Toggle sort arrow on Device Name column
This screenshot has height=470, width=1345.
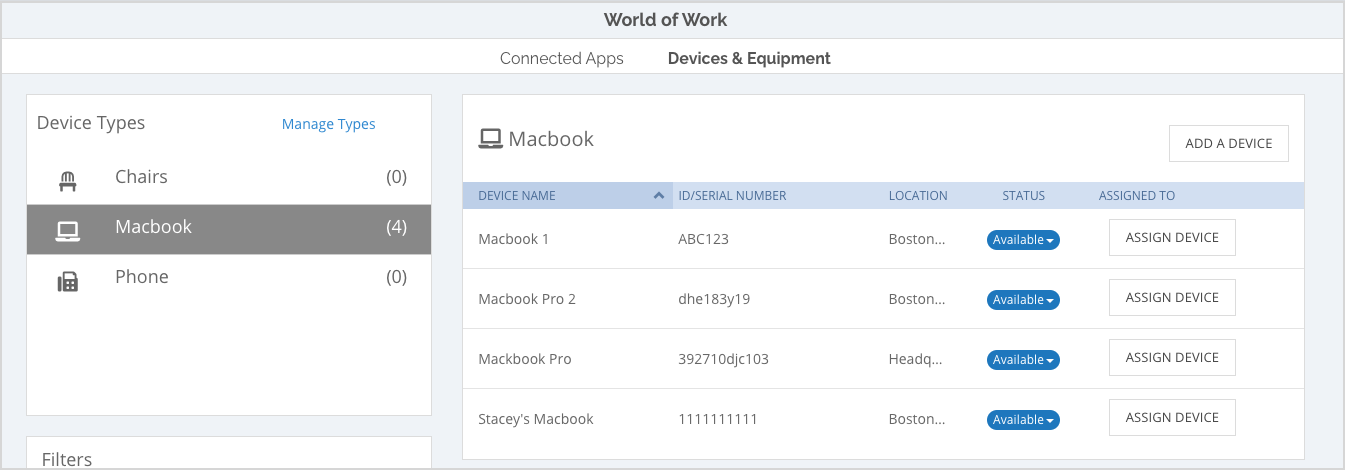click(658, 196)
